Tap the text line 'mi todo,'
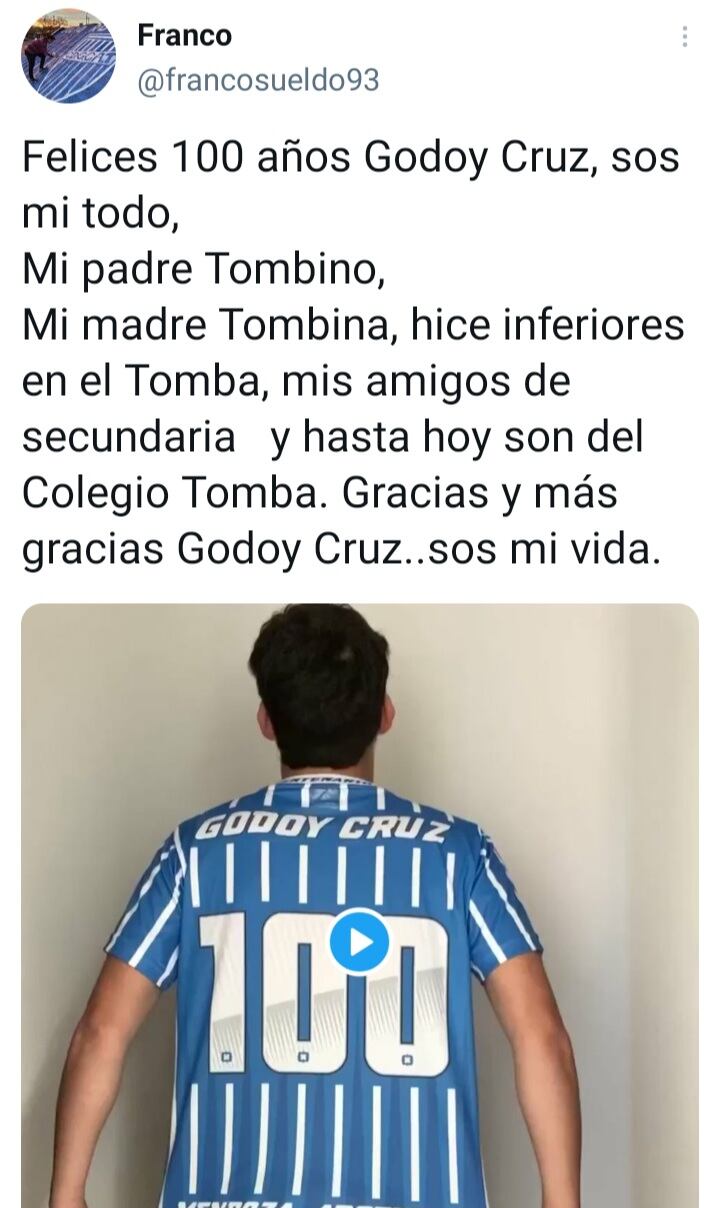 [100, 213]
